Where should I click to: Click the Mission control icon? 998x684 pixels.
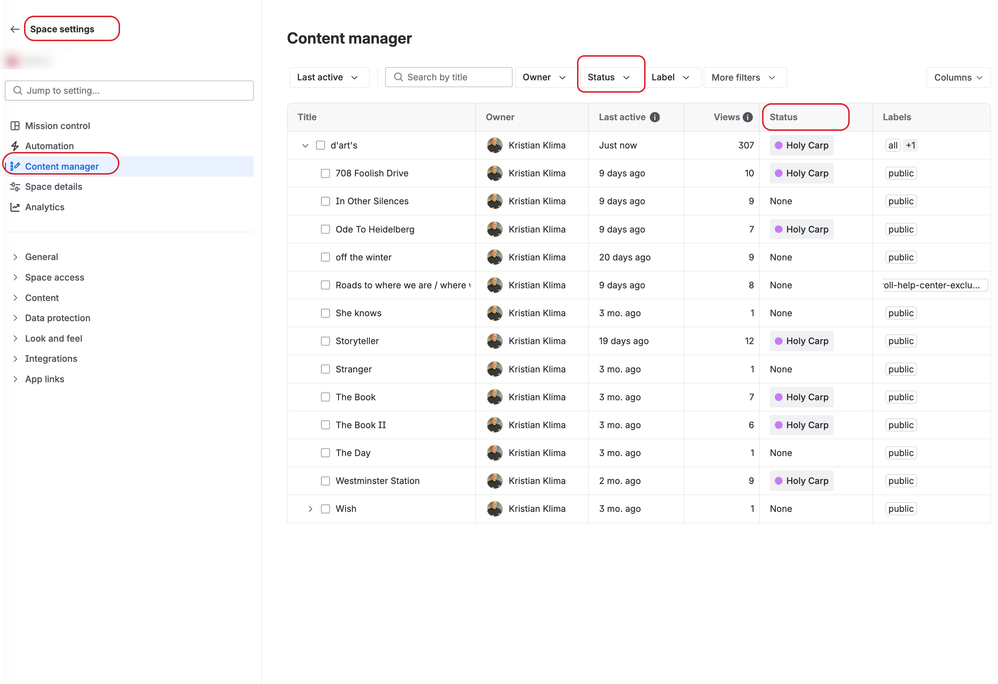coord(15,126)
